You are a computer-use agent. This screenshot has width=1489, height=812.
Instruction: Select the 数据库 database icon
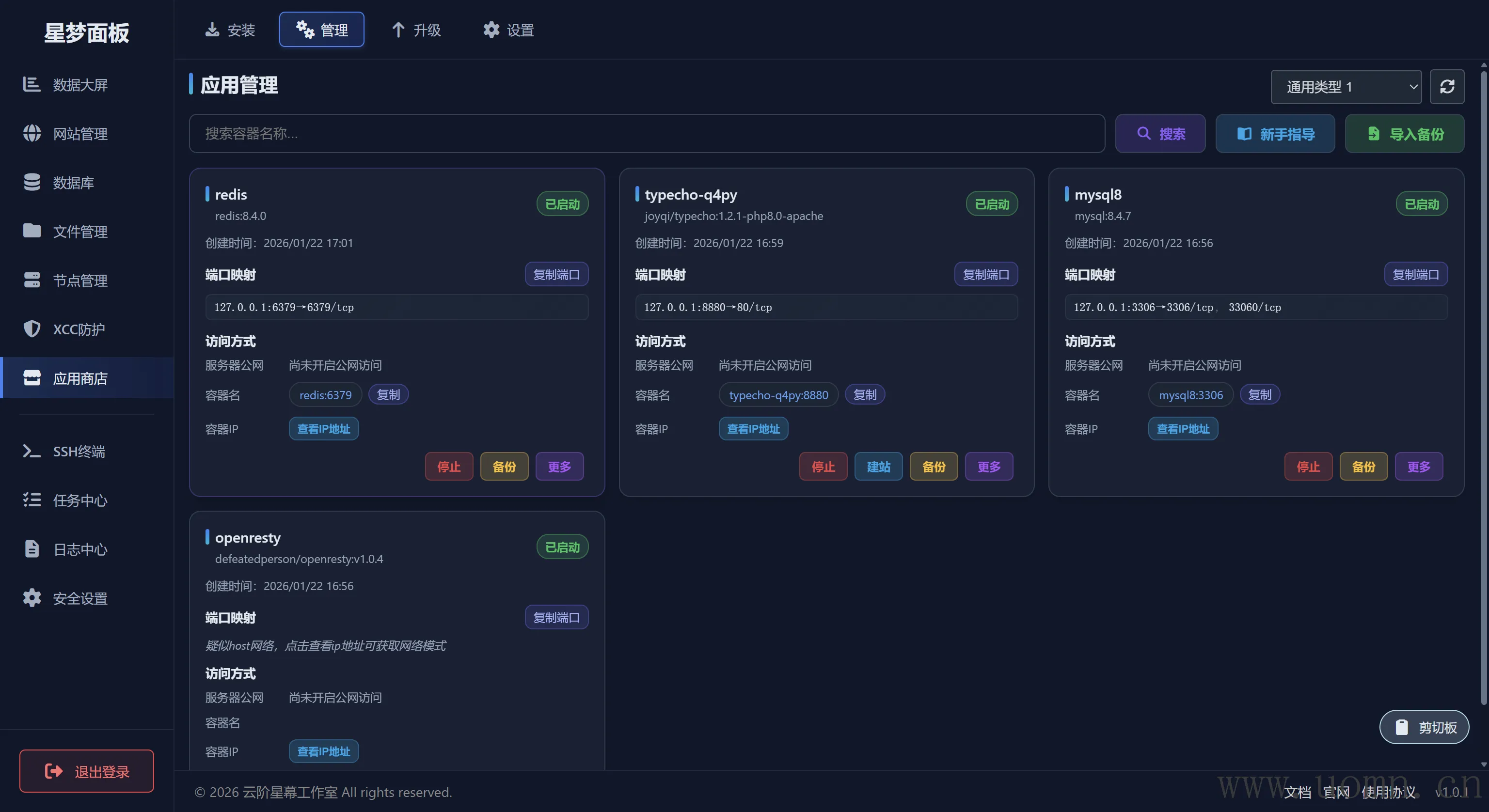pos(32,182)
